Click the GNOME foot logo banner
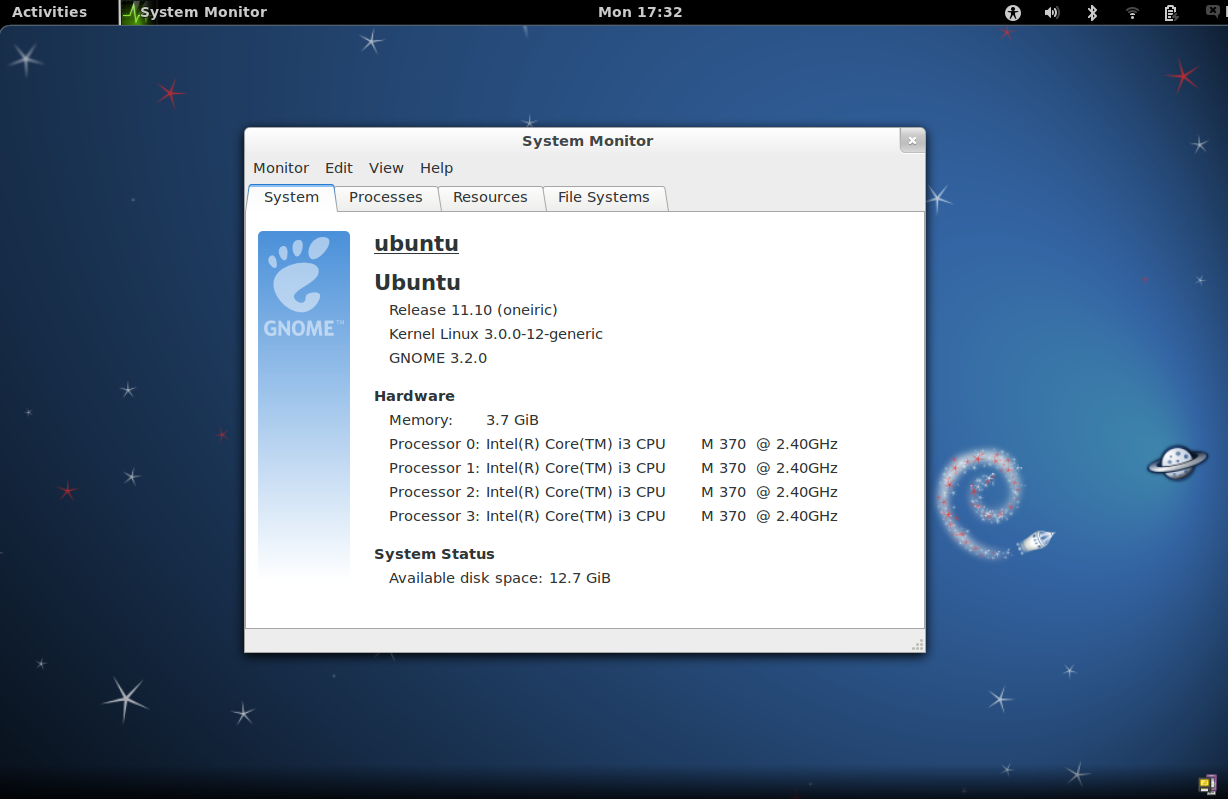The image size is (1228, 799). (304, 404)
